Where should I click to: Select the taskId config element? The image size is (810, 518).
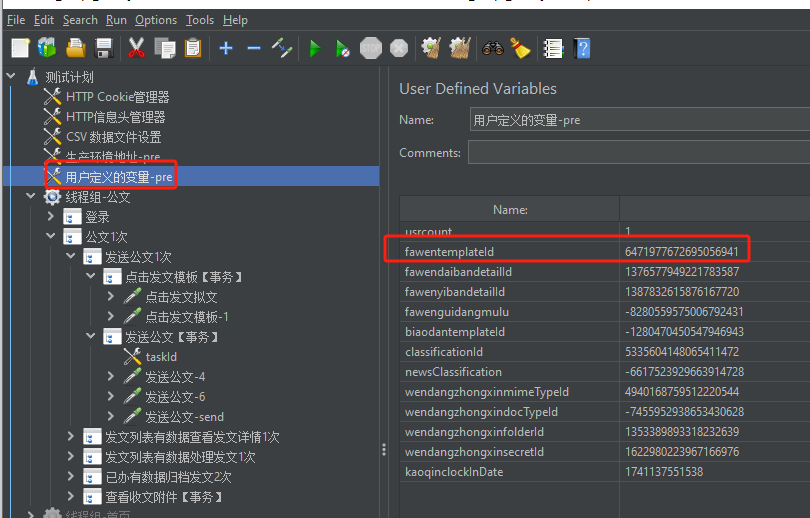coord(161,357)
